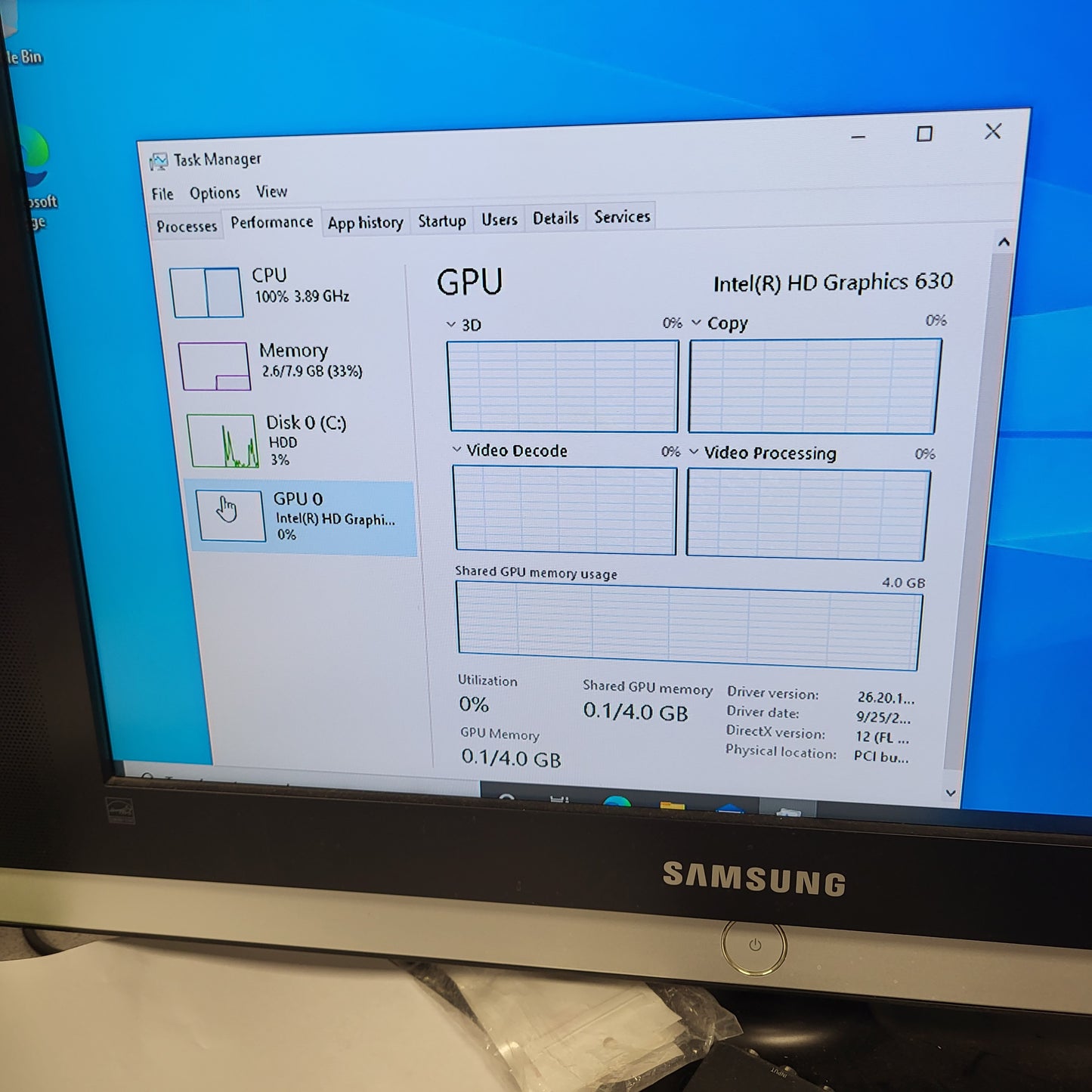
Task: Click the Physical location value PCI bu...
Action: pos(881,756)
